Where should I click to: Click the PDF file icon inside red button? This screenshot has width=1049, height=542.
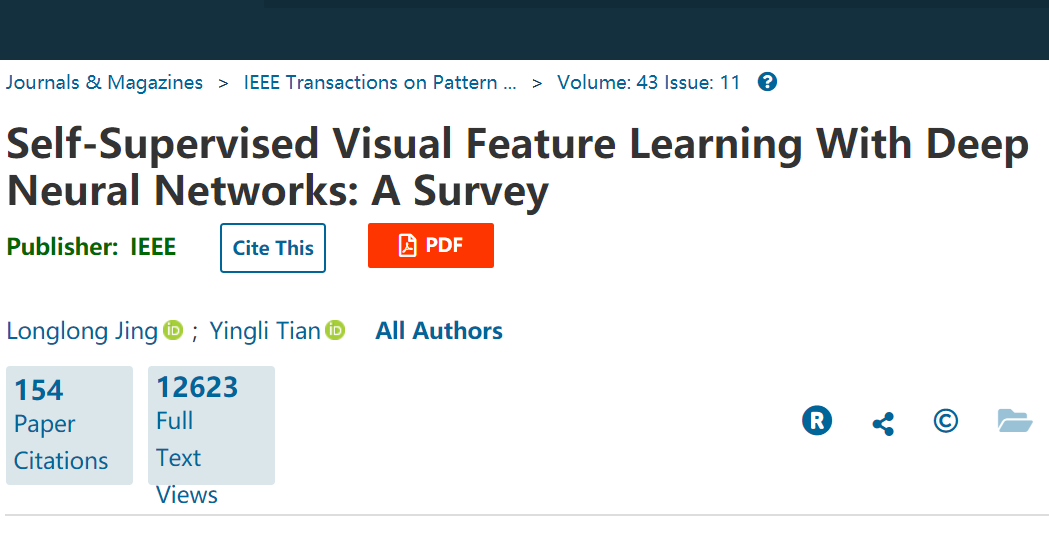click(407, 246)
